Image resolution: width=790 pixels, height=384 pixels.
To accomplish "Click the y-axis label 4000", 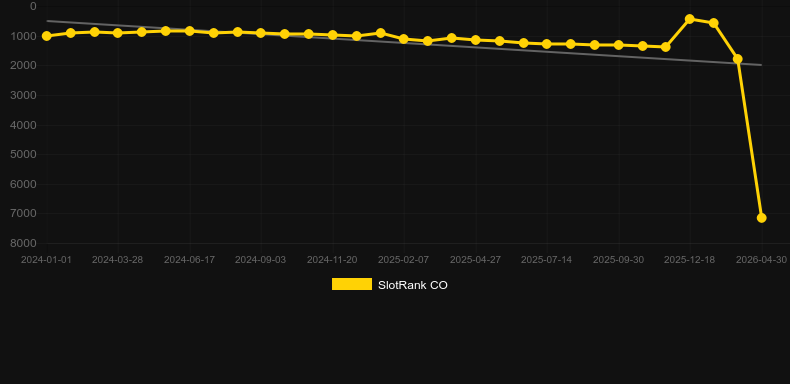I will [24, 125].
